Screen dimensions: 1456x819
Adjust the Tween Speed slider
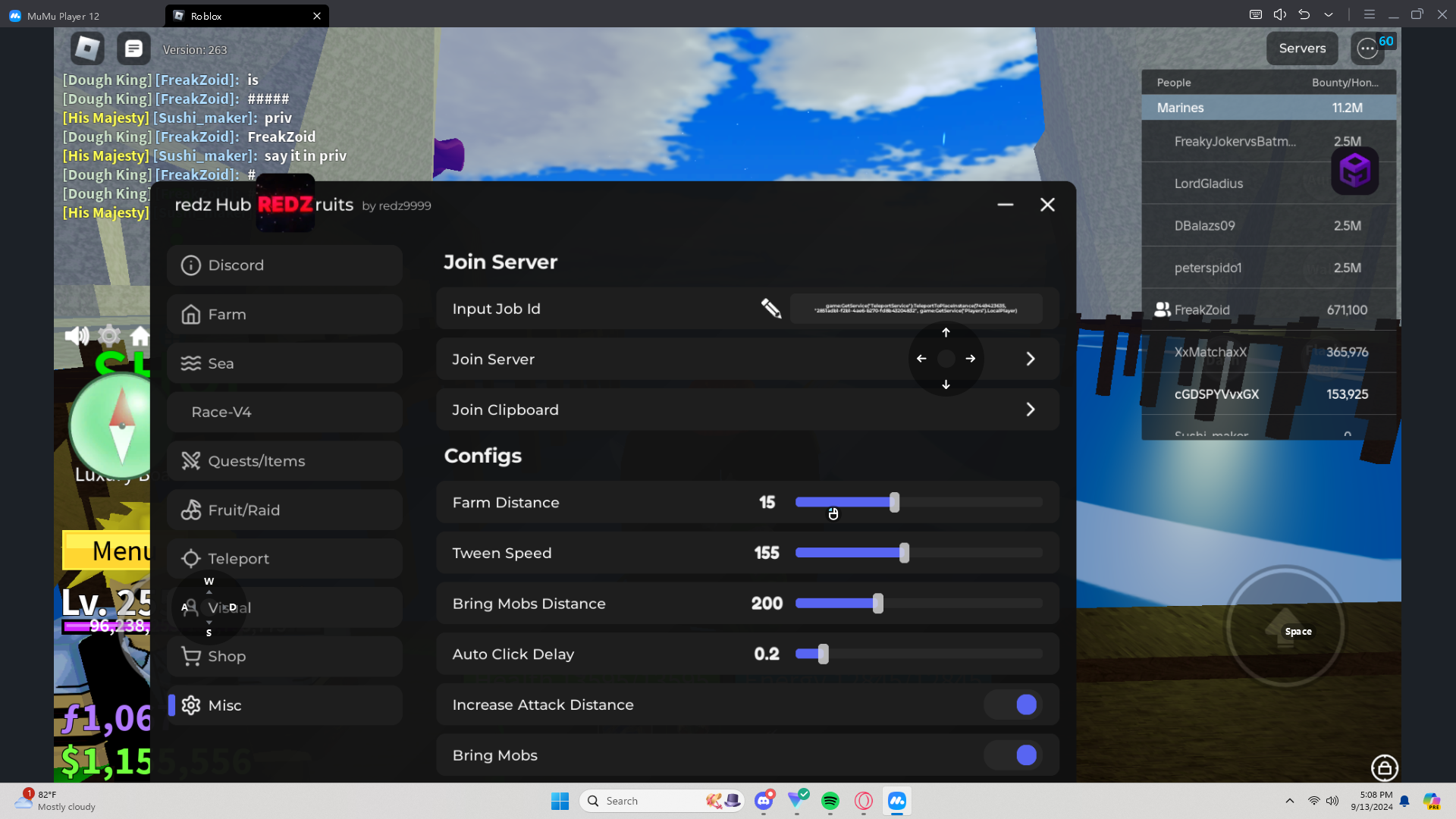click(919, 553)
